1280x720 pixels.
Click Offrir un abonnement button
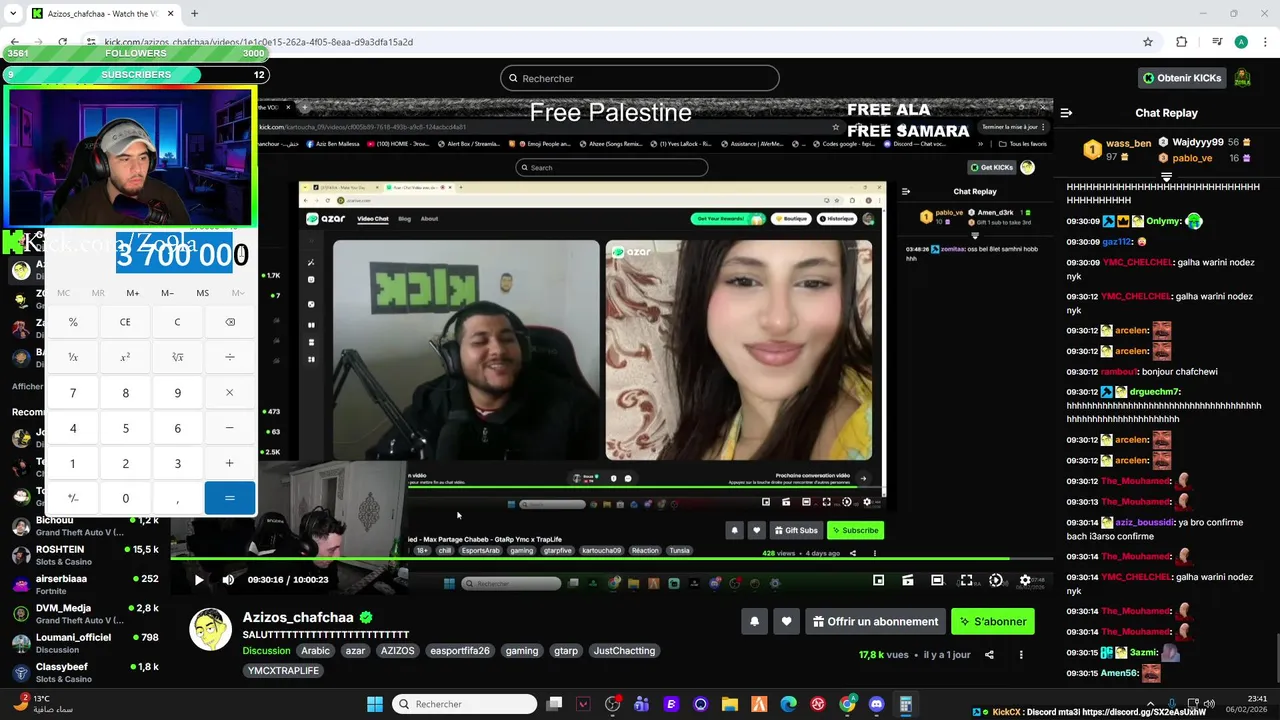click(x=876, y=621)
